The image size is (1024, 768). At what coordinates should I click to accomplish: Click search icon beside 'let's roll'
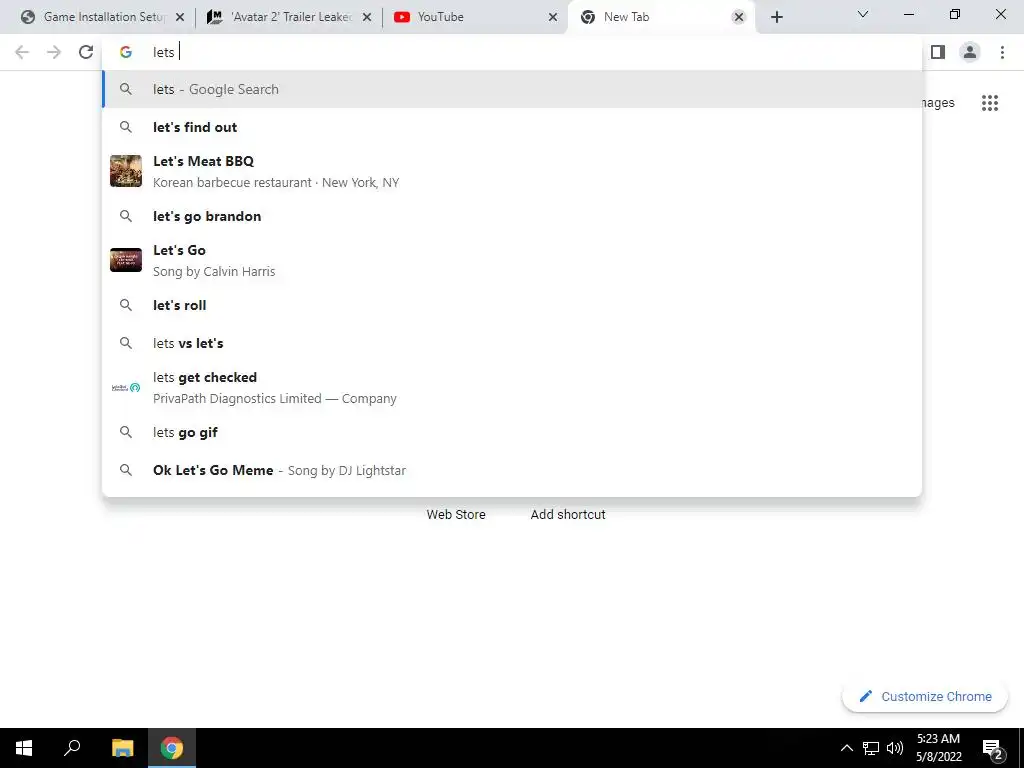(125, 305)
